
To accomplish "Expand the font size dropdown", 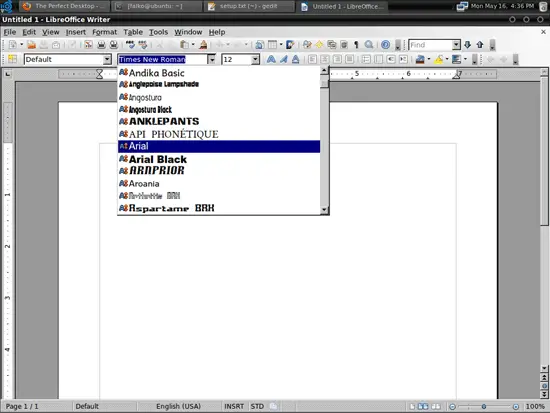I will click(255, 59).
